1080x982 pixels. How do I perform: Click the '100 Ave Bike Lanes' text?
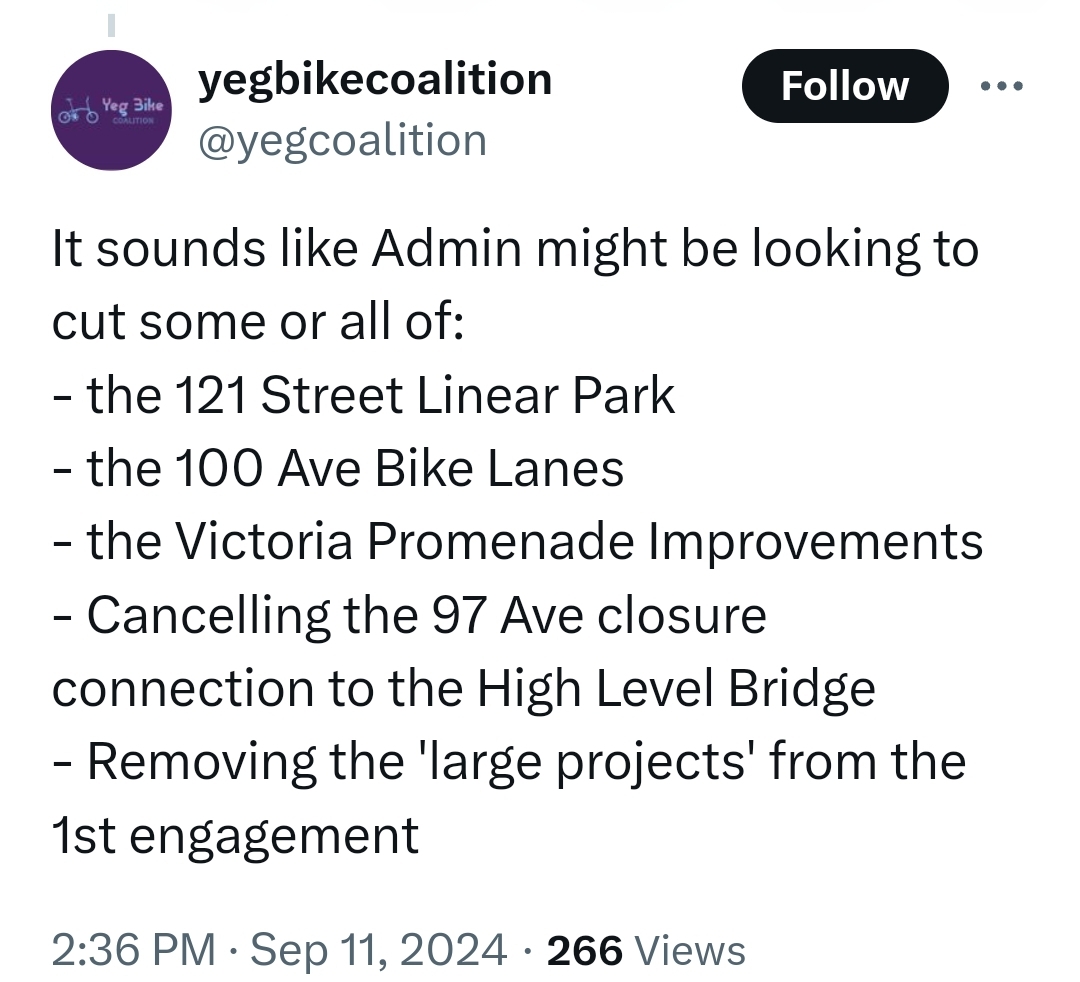(x=399, y=468)
